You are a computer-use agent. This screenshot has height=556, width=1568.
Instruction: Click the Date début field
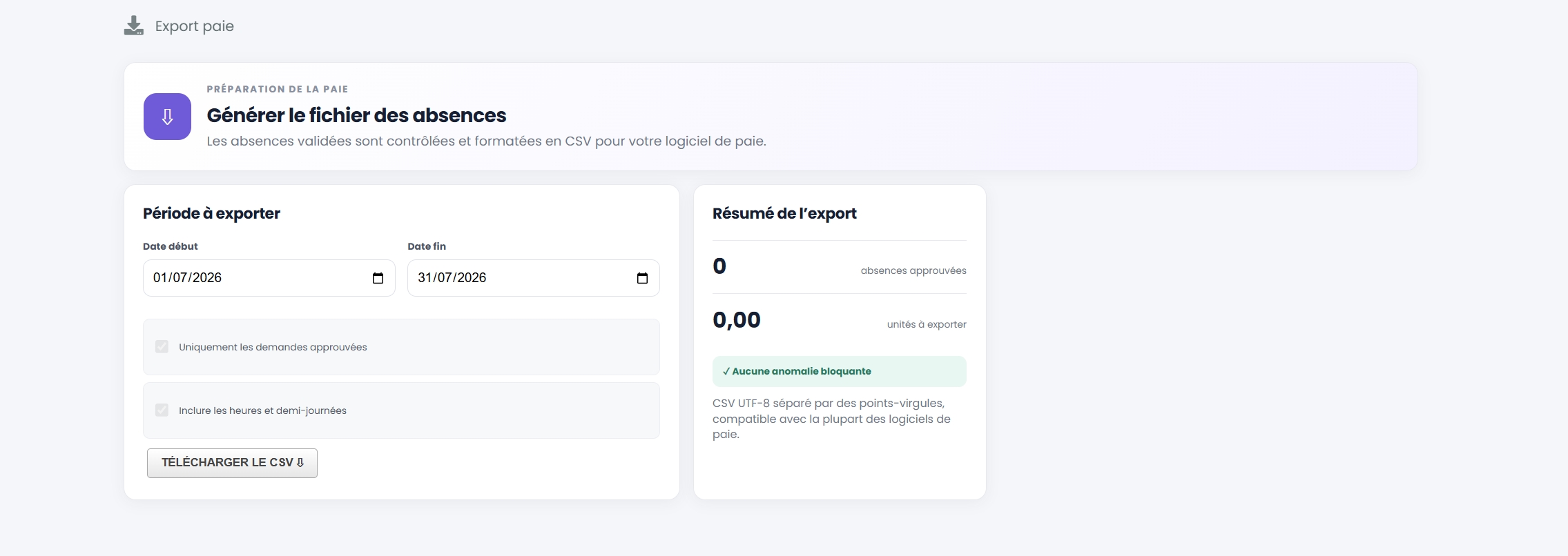[269, 278]
